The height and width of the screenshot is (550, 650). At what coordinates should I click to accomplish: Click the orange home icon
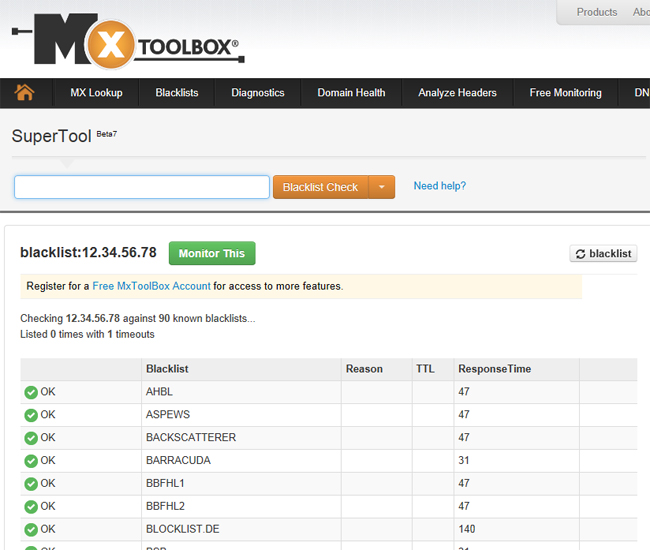pos(24,92)
